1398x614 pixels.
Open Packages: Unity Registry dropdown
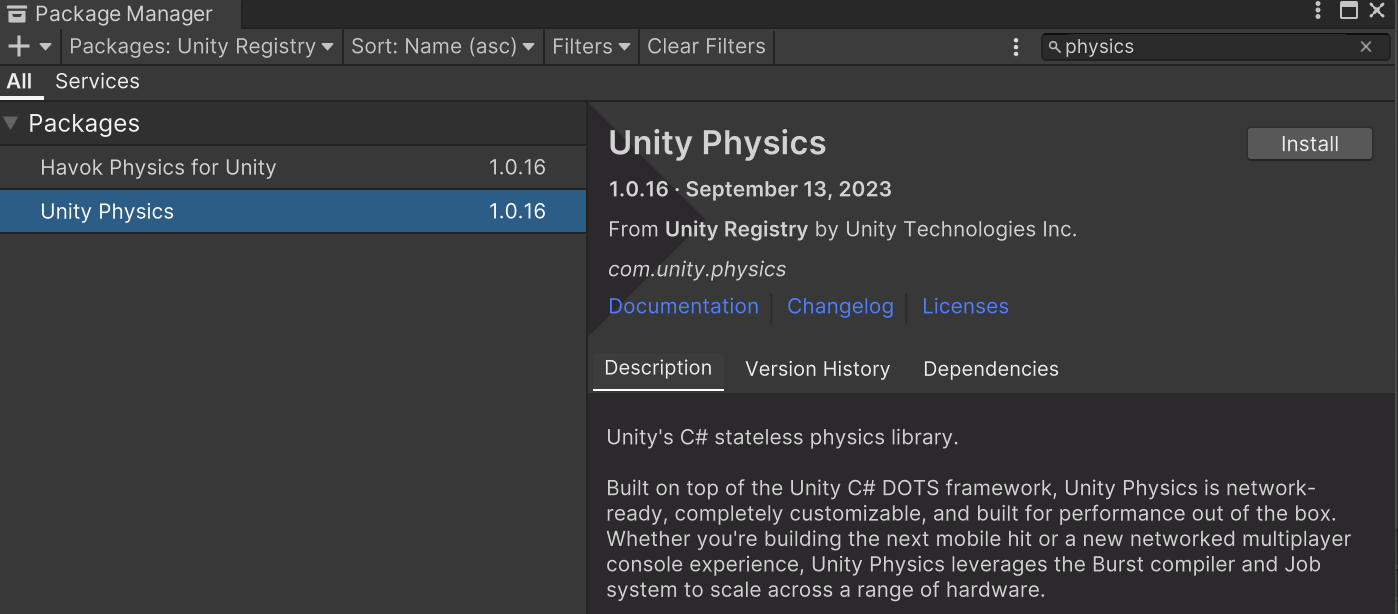(x=201, y=46)
